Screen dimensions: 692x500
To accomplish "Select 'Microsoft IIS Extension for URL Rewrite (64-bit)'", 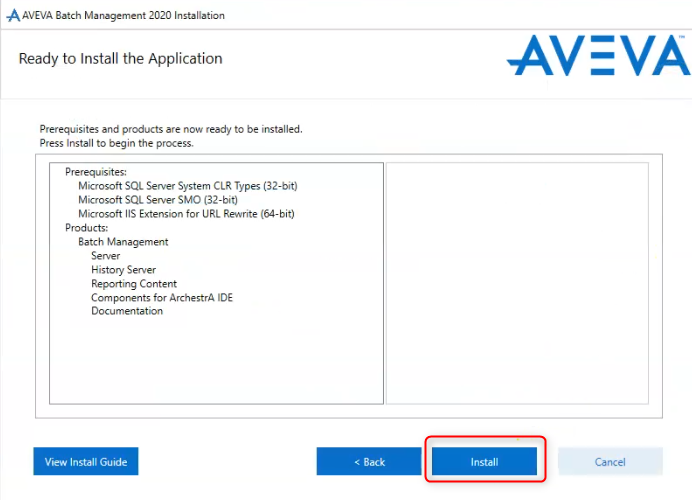I will [186, 214].
